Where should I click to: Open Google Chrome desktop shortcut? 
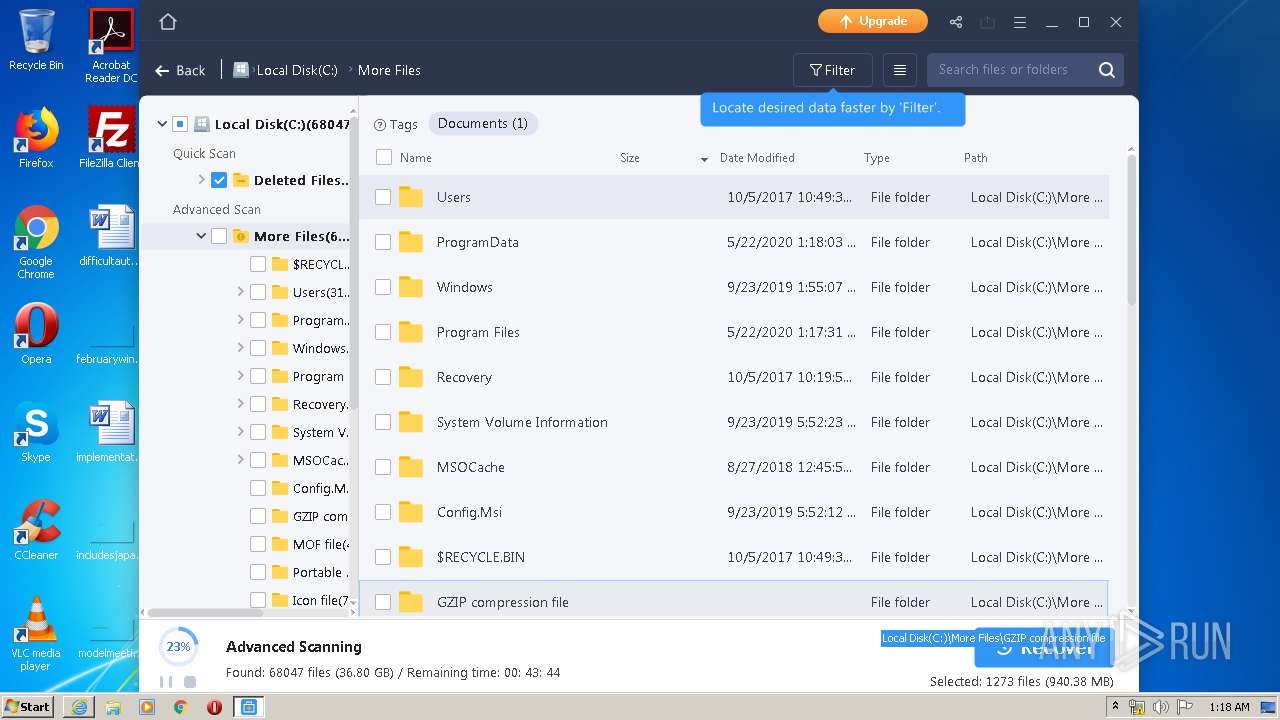click(36, 242)
